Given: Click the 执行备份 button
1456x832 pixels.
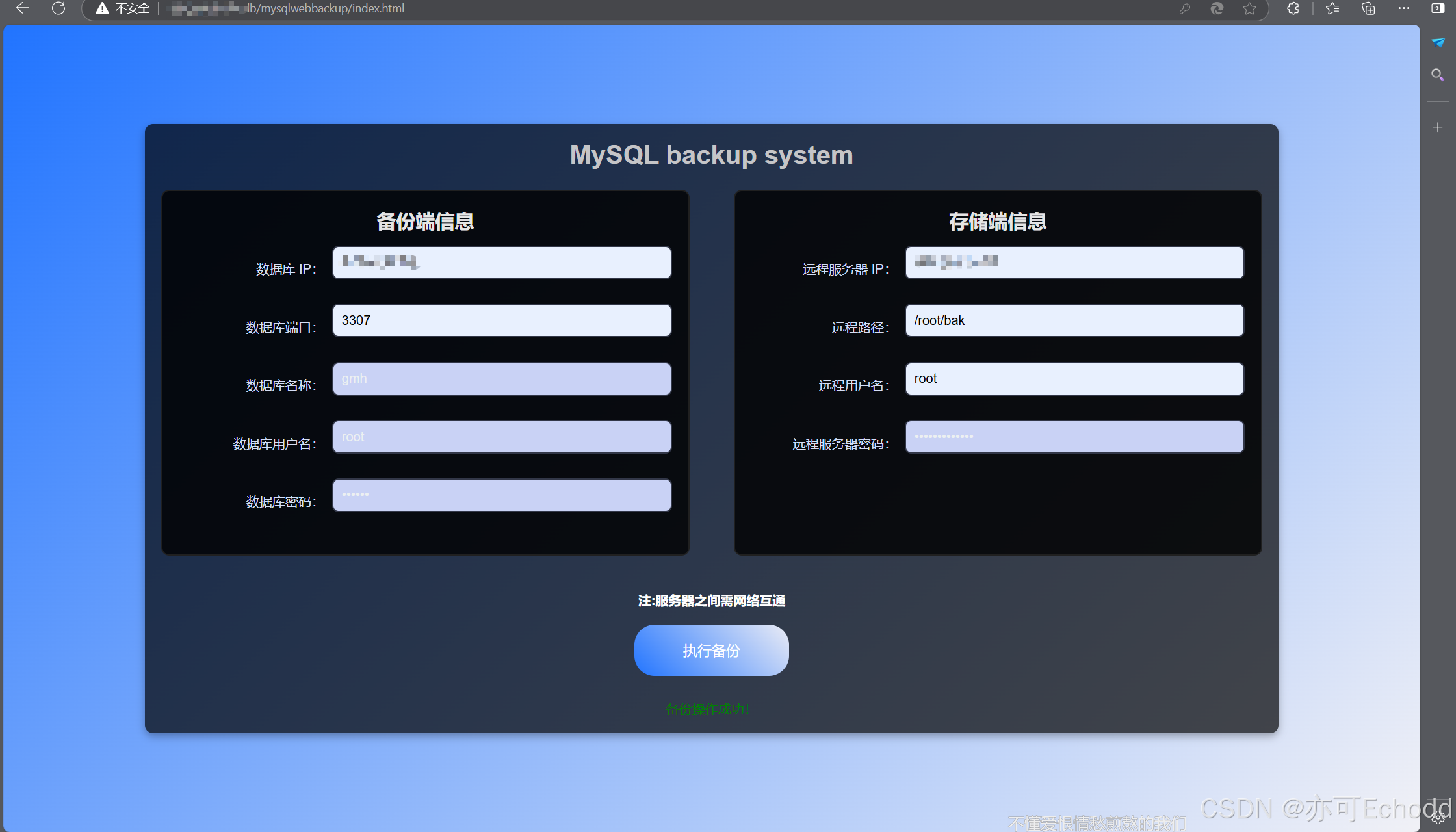Looking at the screenshot, I should point(712,651).
